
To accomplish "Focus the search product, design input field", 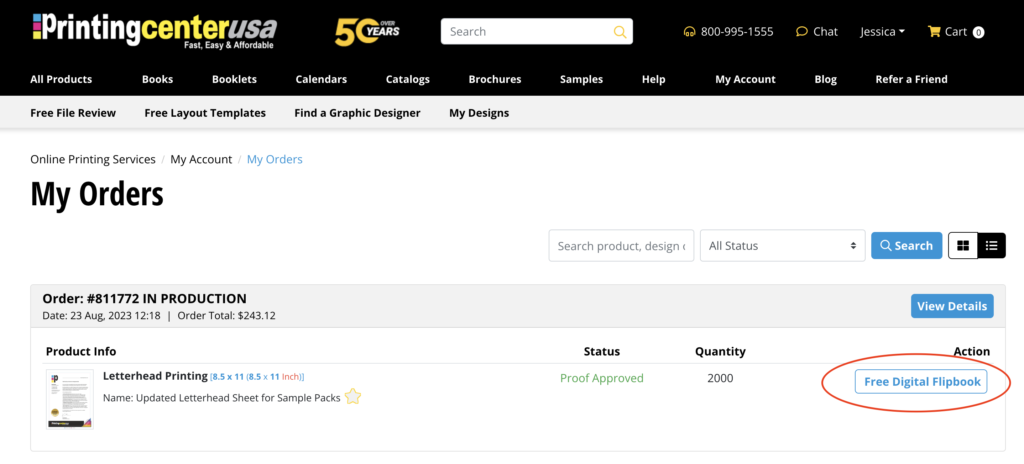I will (621, 245).
